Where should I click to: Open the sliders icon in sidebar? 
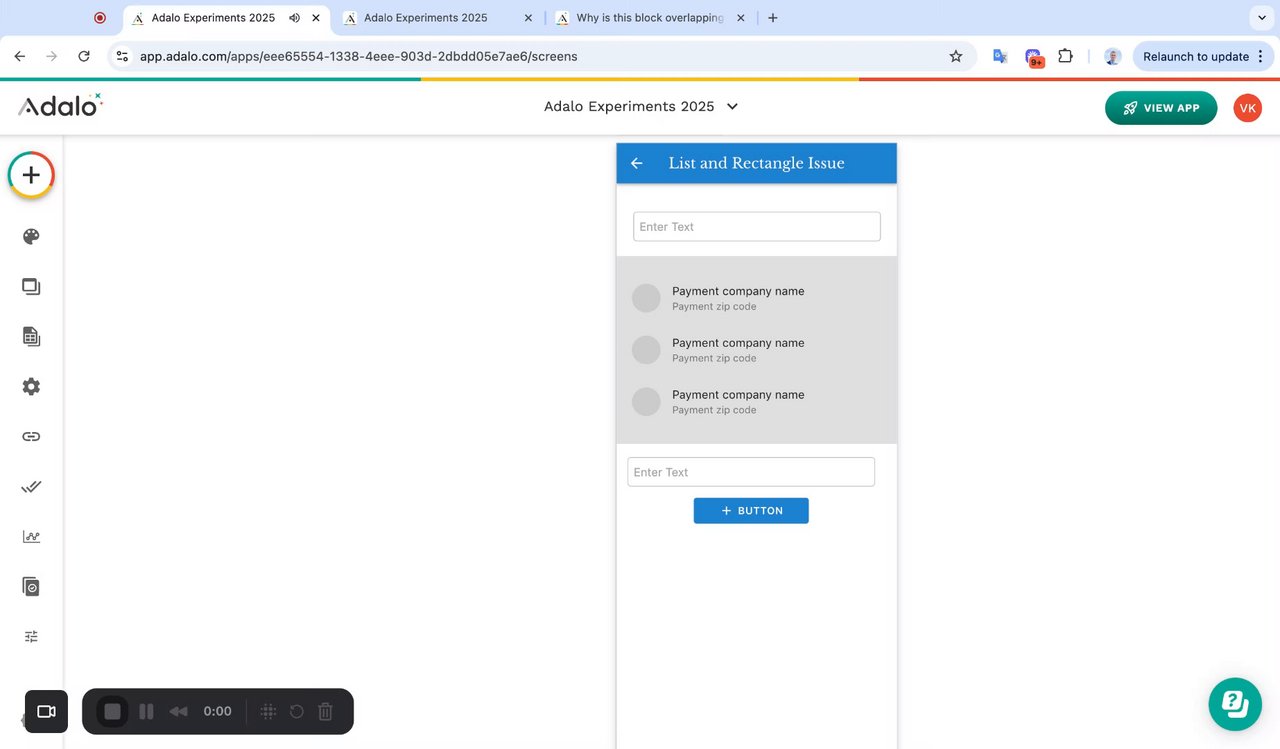[31, 637]
